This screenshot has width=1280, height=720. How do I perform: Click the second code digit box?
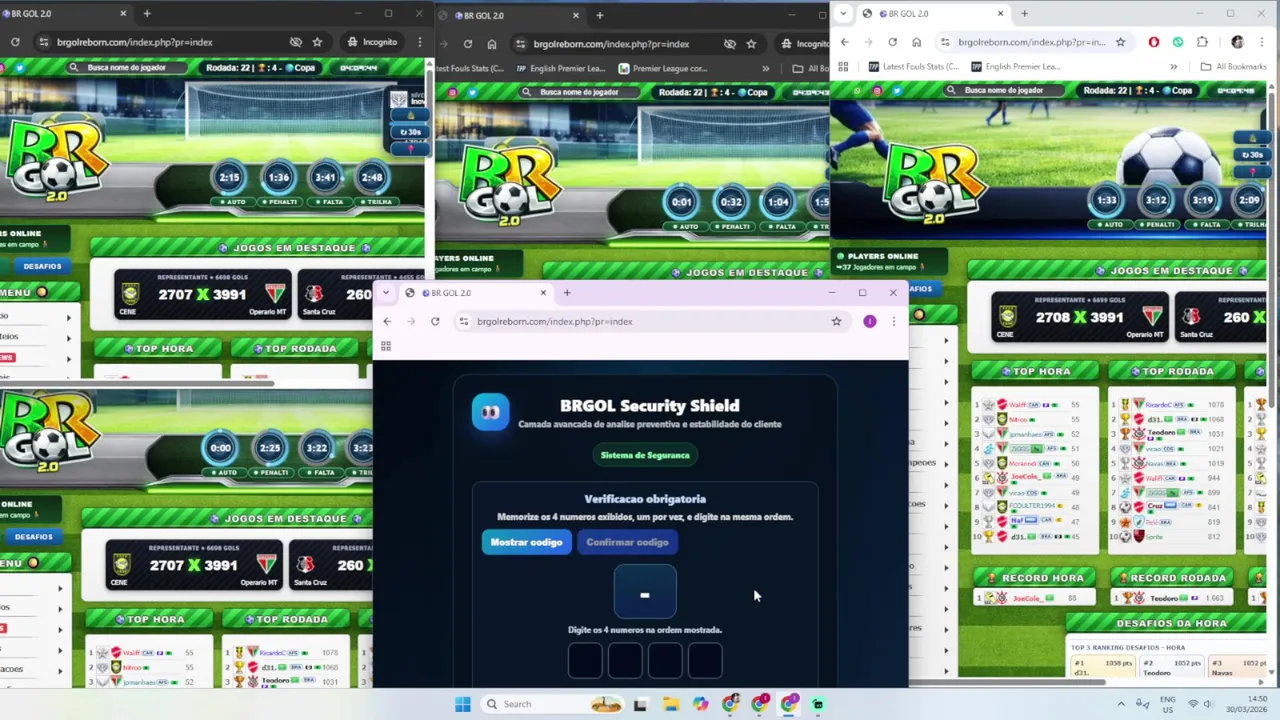[x=625, y=661]
